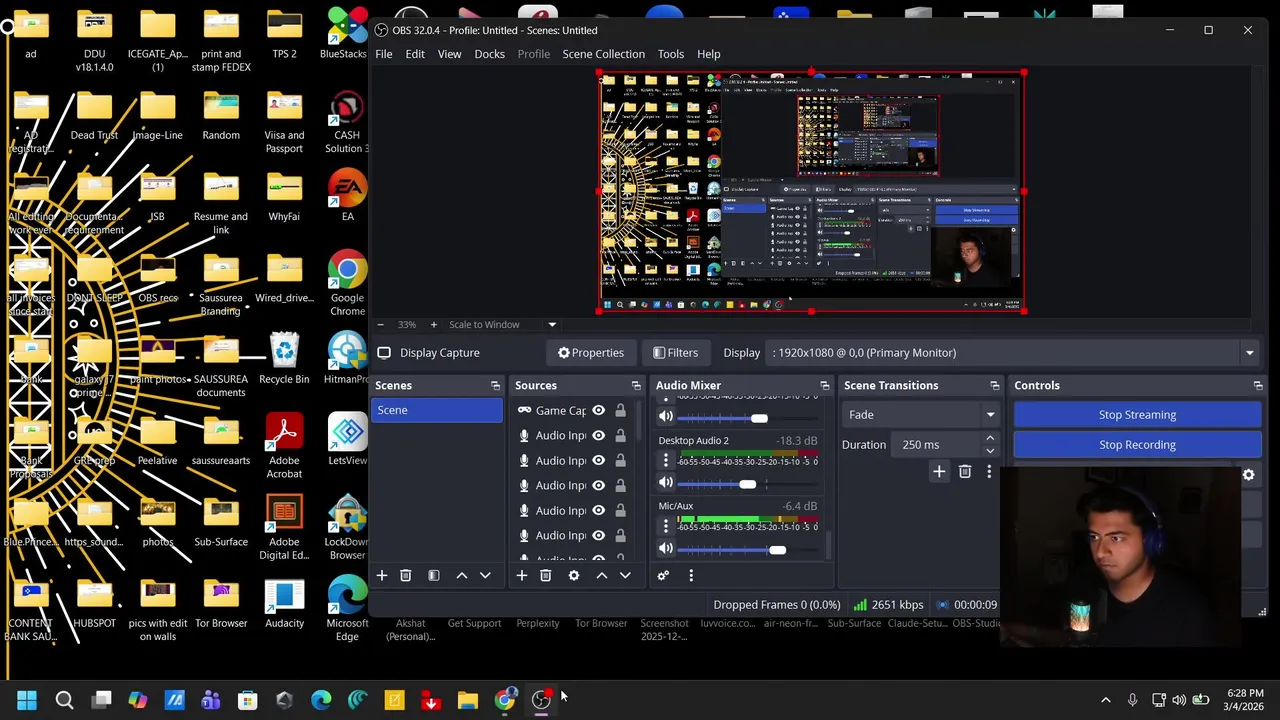Add a new source with the plus icon
Viewport: 1280px width, 720px height.
pos(521,575)
